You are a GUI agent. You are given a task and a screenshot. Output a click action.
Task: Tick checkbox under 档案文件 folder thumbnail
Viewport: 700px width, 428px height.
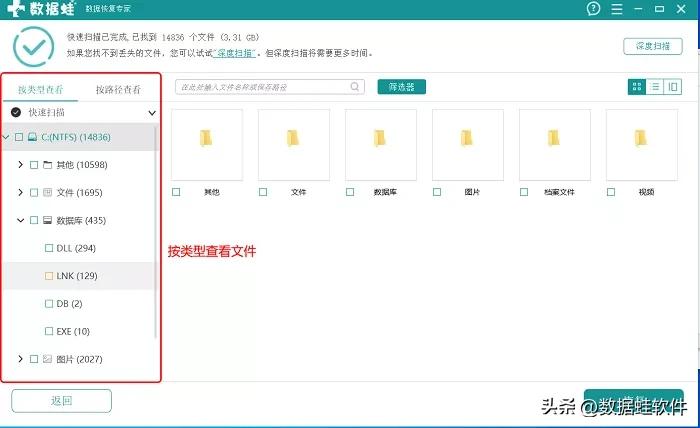point(524,192)
